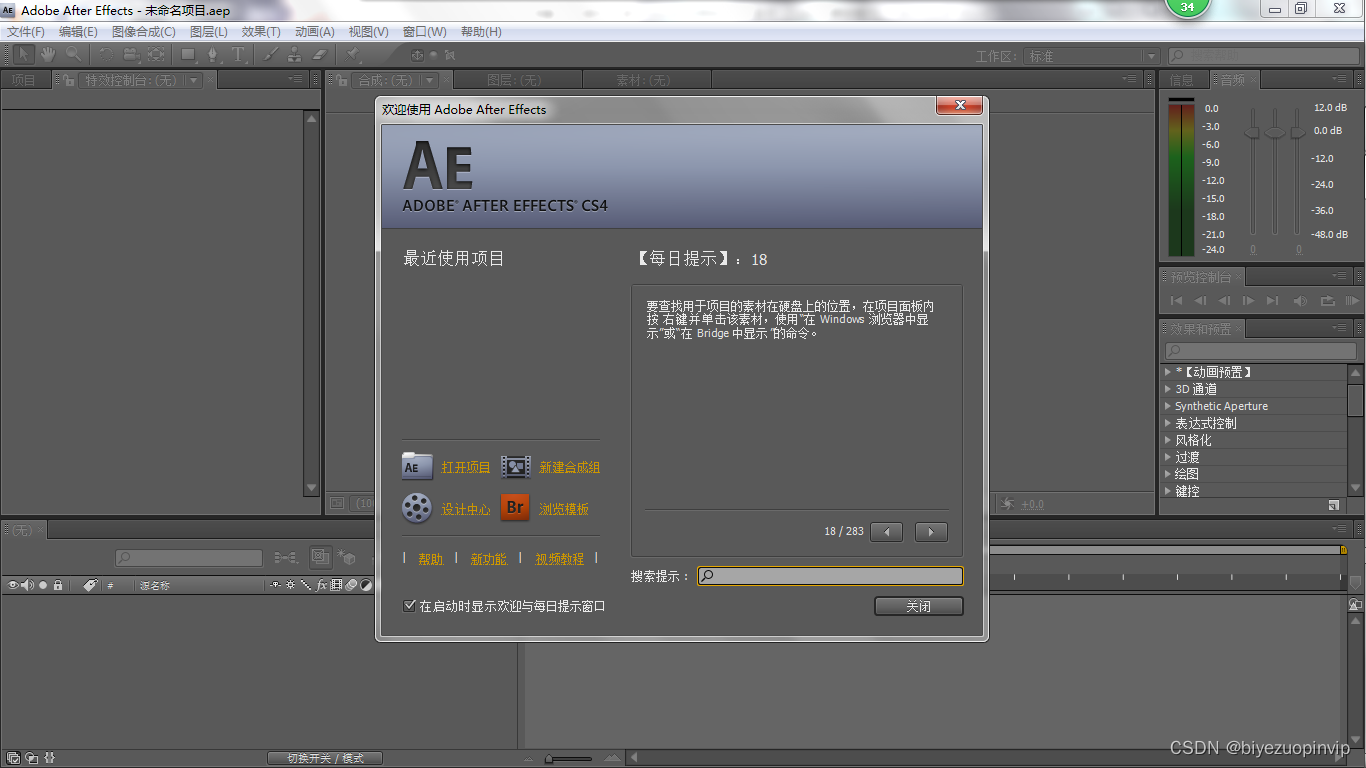Select the Unified Camera tool
This screenshot has height=768, width=1366.
[x=131, y=55]
